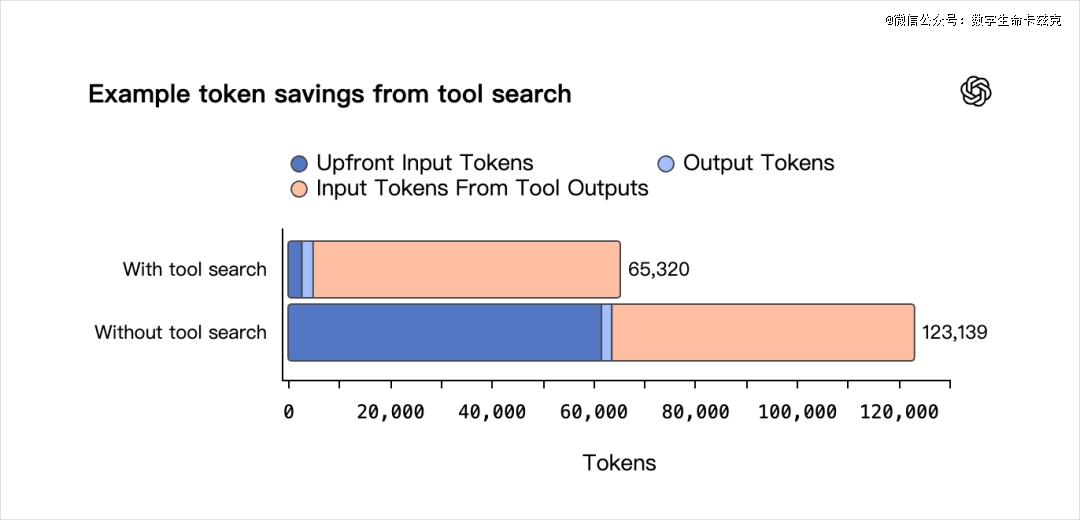Click the OpenAI logo icon
Image resolution: width=1080 pixels, height=520 pixels.
point(975,92)
